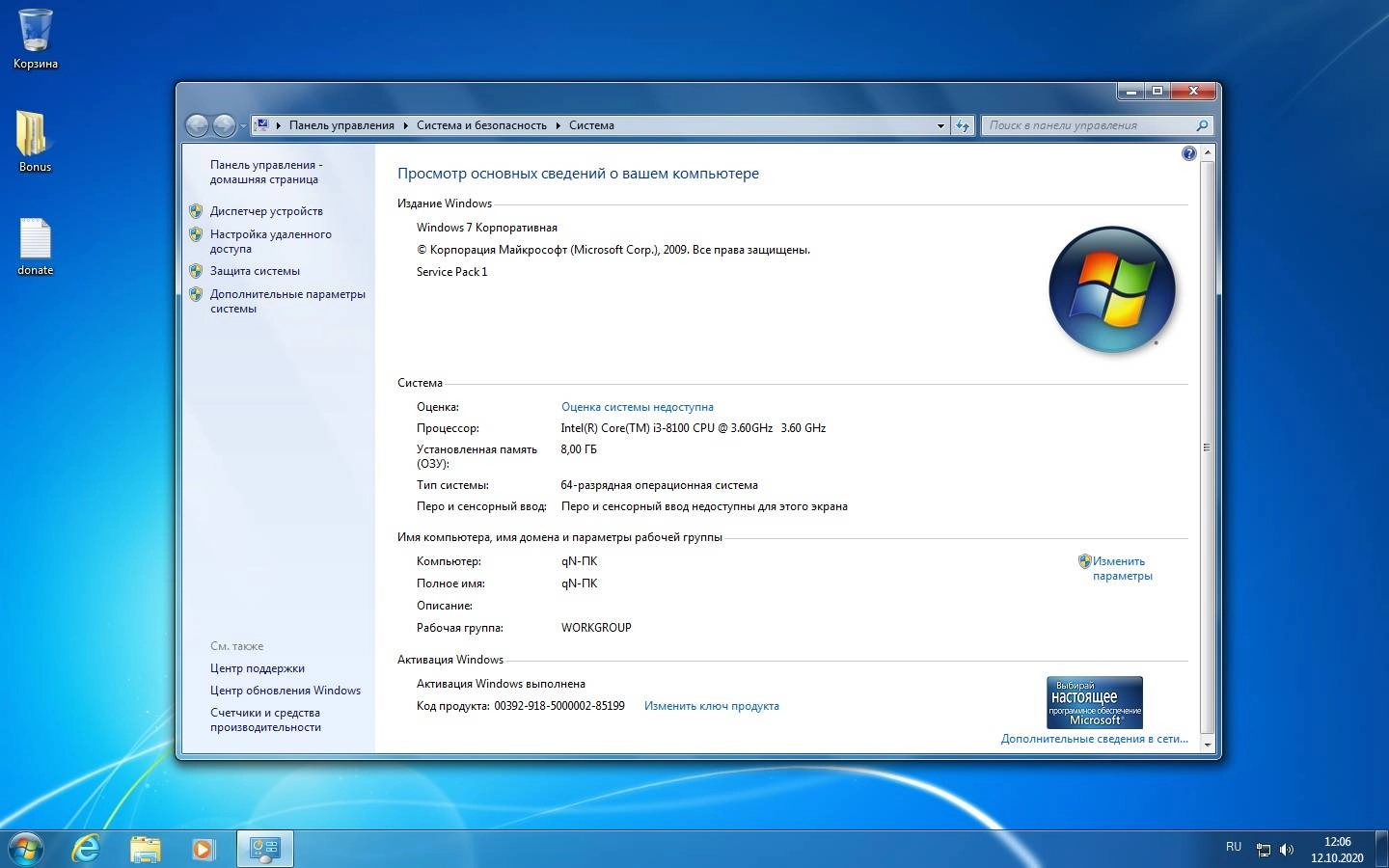Click shield icon next to Изменить параметры
This screenshot has width=1389, height=868.
pyautogui.click(x=1084, y=561)
